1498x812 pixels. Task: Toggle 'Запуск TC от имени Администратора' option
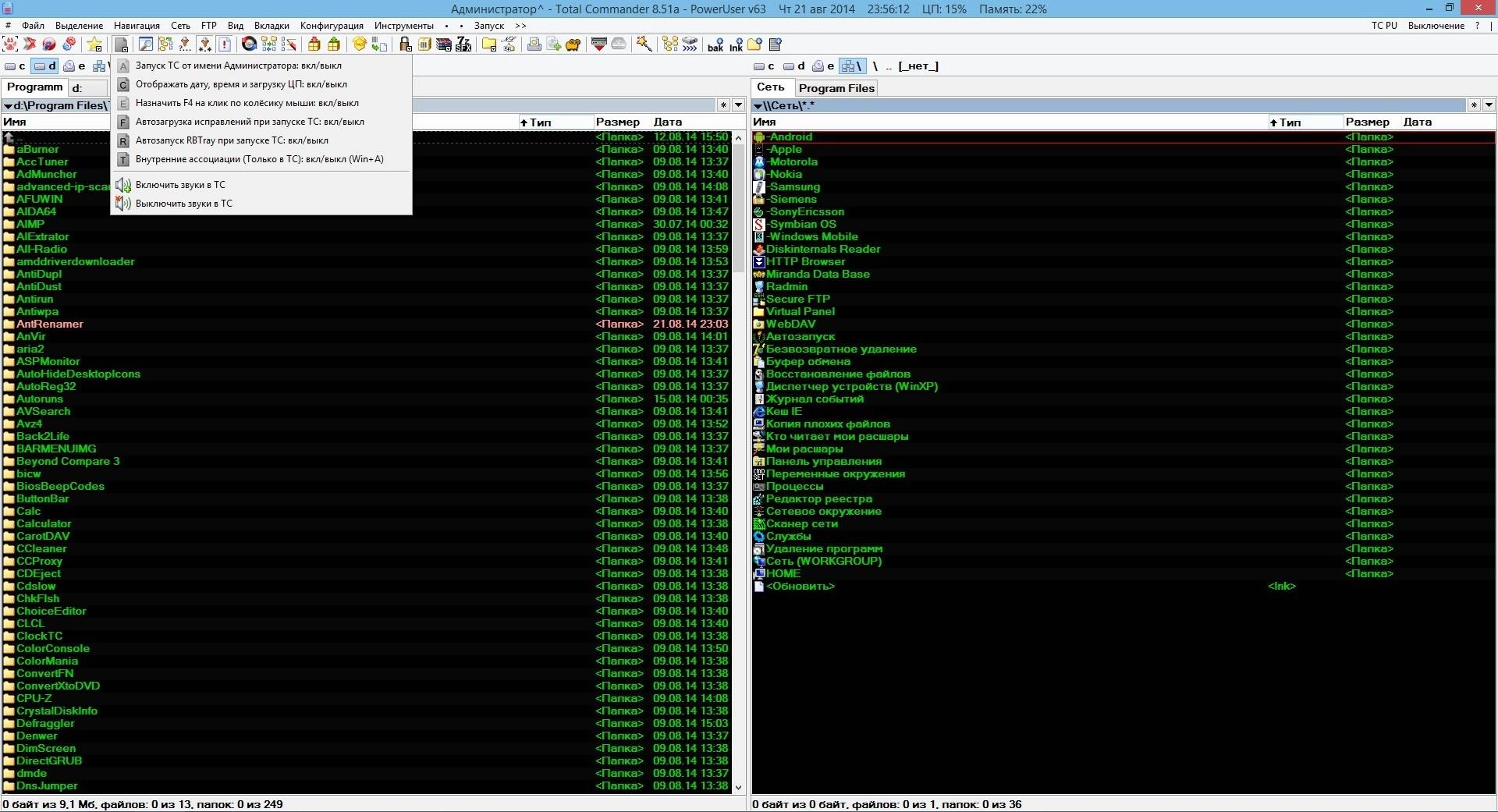(261, 66)
